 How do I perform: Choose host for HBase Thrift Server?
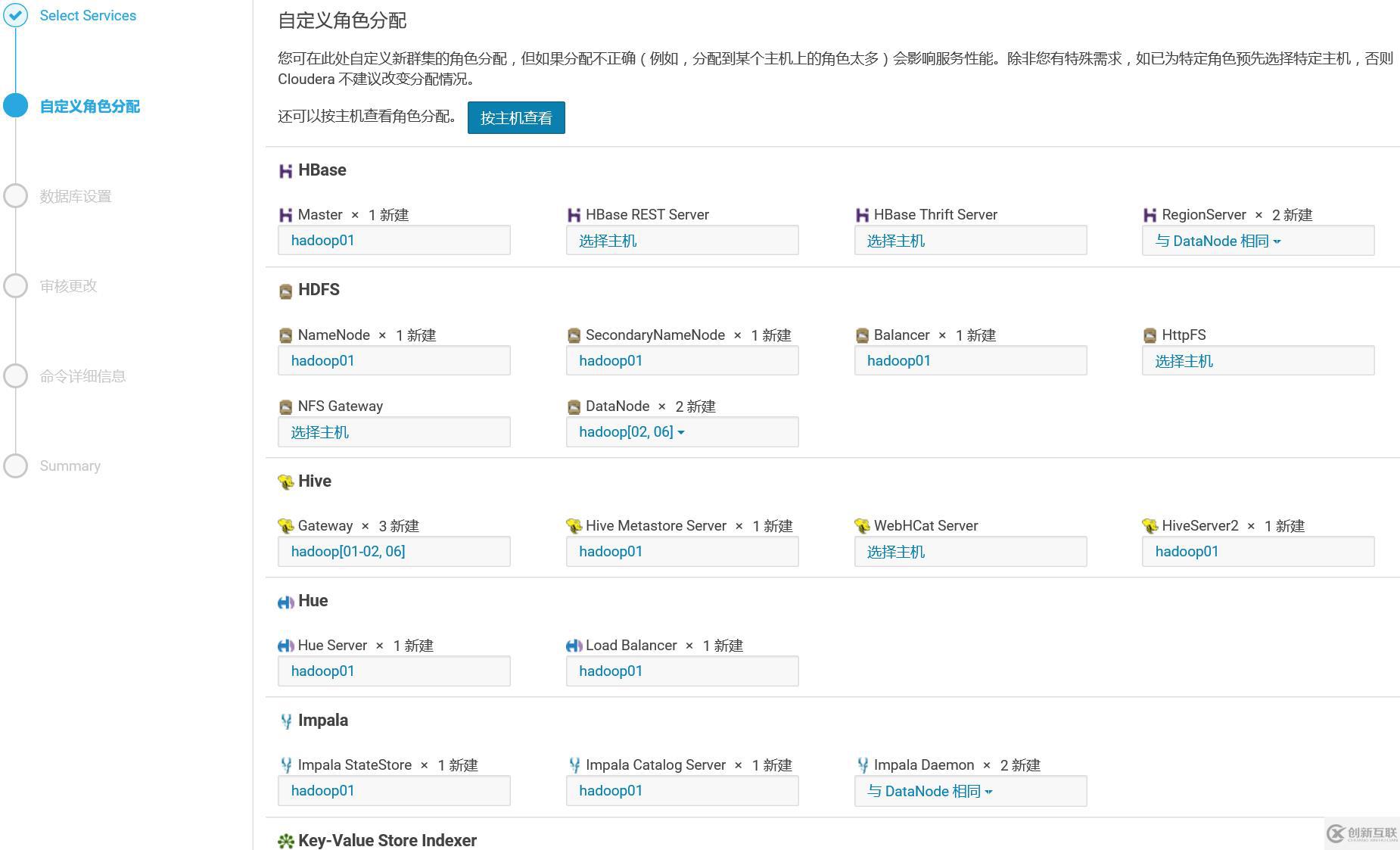point(970,240)
